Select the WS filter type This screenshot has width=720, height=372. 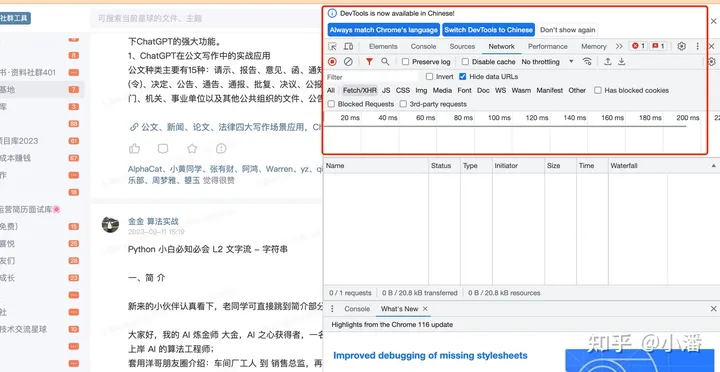[x=501, y=90]
